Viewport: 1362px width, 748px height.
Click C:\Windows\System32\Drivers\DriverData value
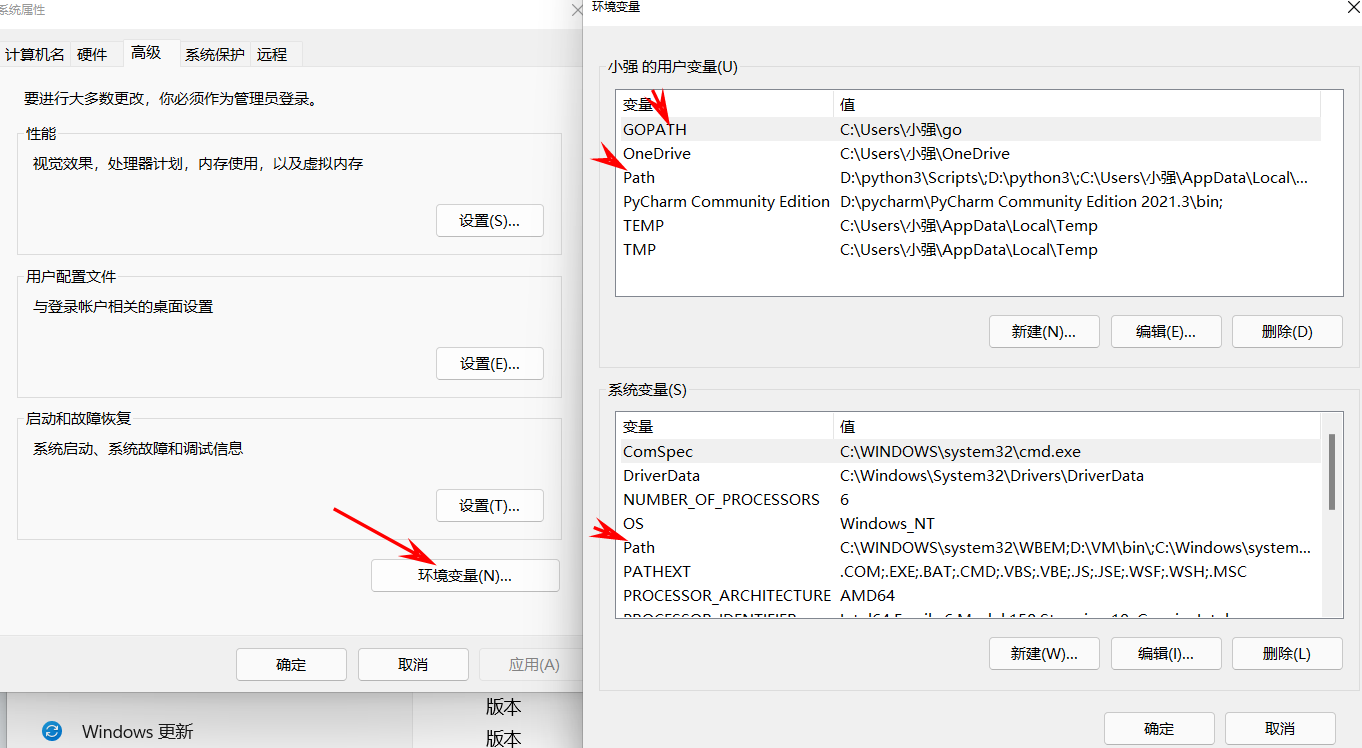tap(992, 475)
